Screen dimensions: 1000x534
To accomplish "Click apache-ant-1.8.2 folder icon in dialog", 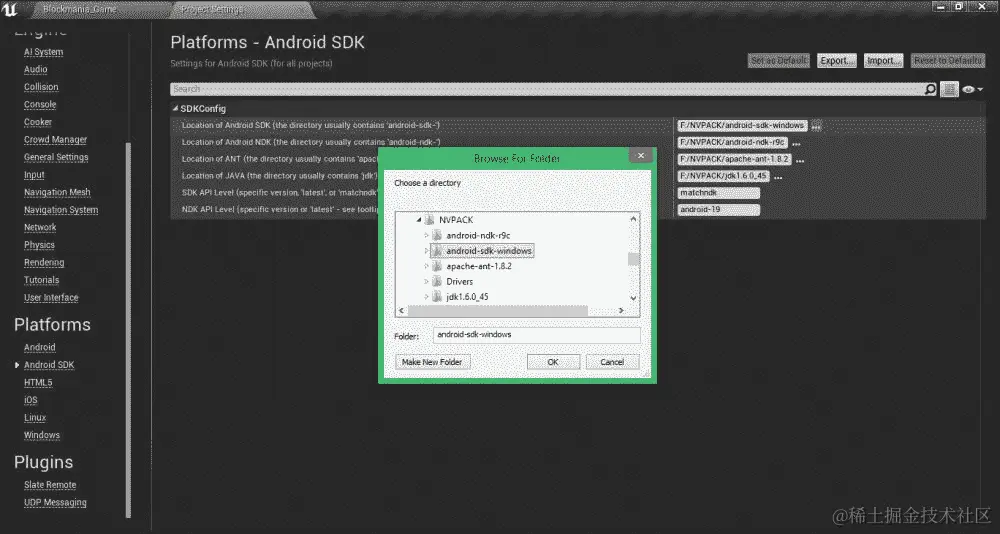I will [437, 266].
